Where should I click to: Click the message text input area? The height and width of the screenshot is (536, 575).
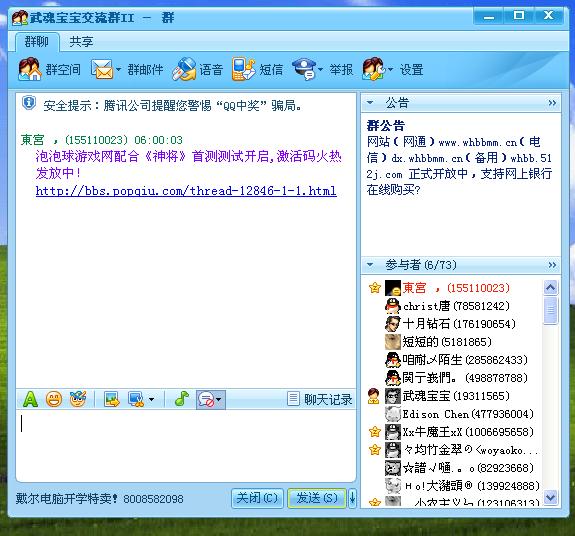[186, 445]
